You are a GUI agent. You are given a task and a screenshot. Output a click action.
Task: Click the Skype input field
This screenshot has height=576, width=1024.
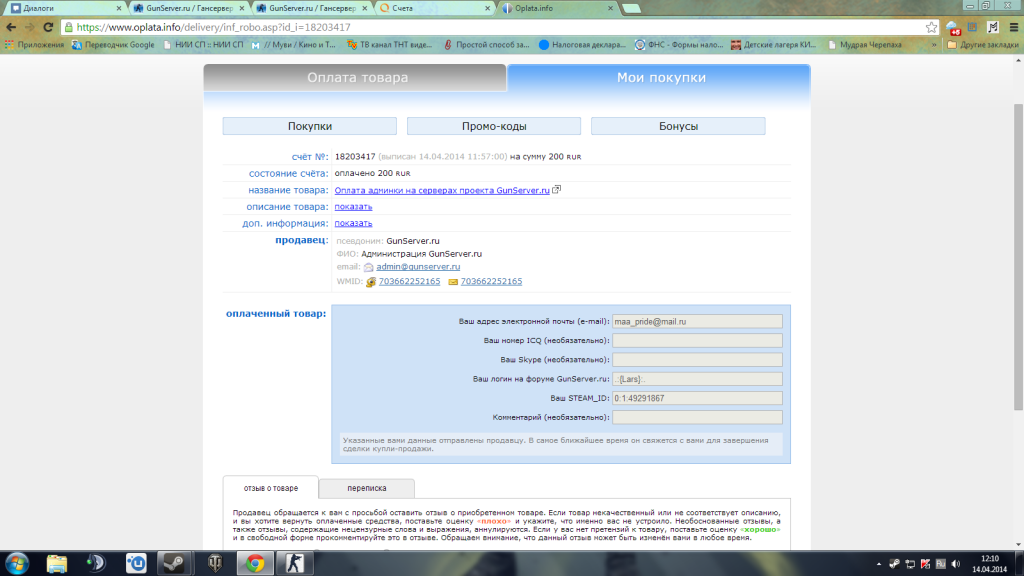click(x=696, y=359)
